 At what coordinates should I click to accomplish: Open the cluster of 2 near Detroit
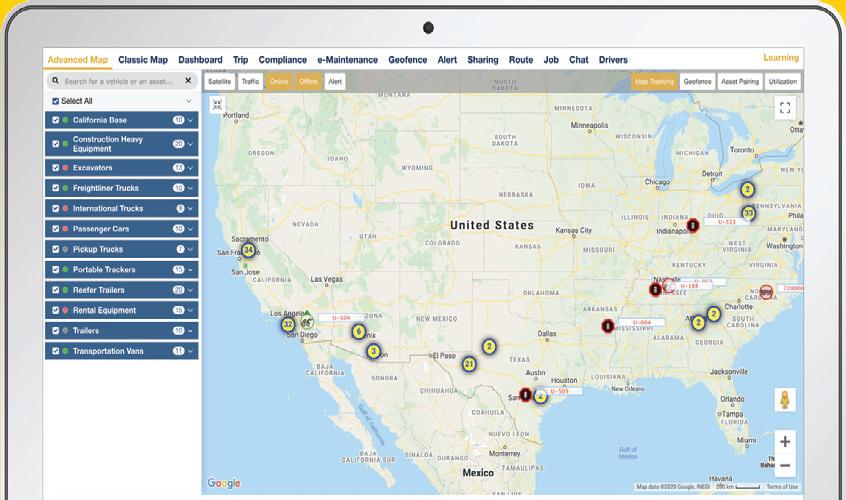tap(747, 189)
